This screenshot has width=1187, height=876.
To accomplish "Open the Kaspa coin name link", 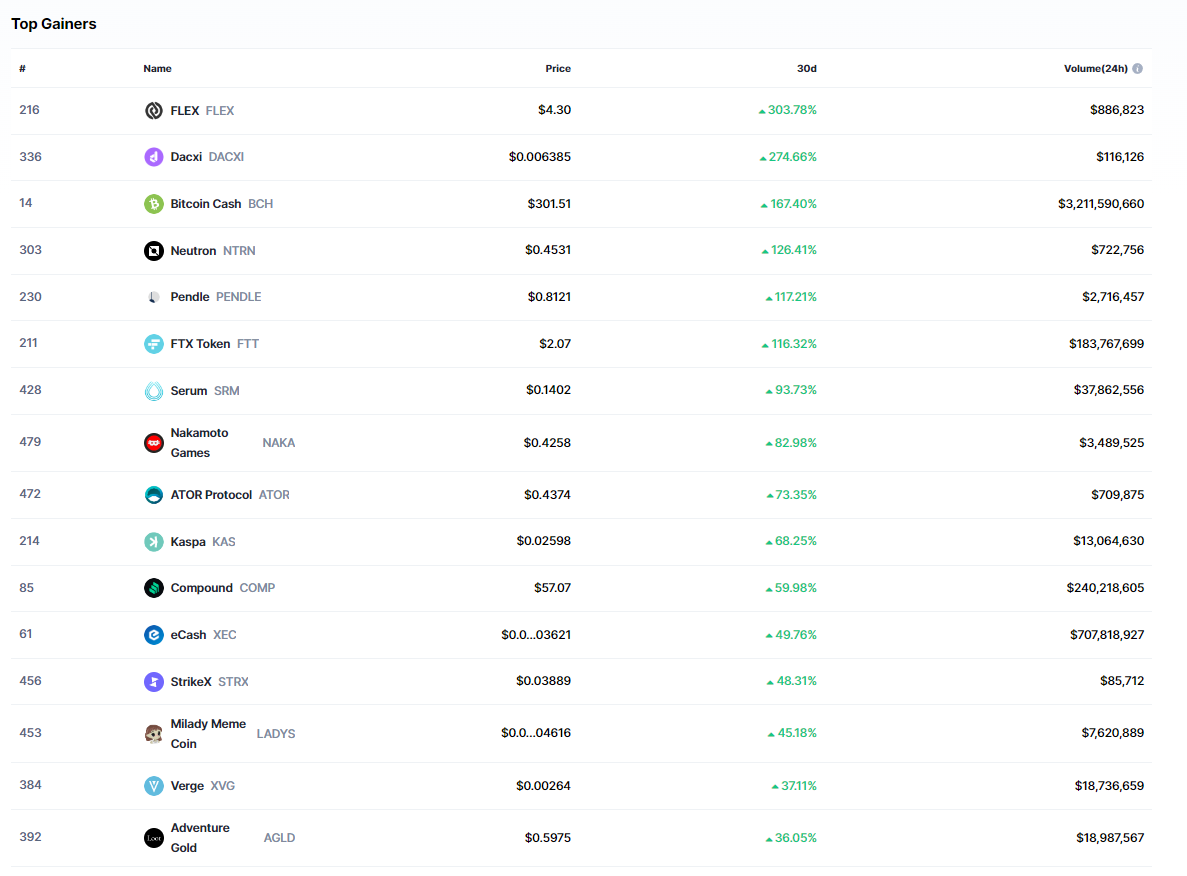I will click(188, 541).
